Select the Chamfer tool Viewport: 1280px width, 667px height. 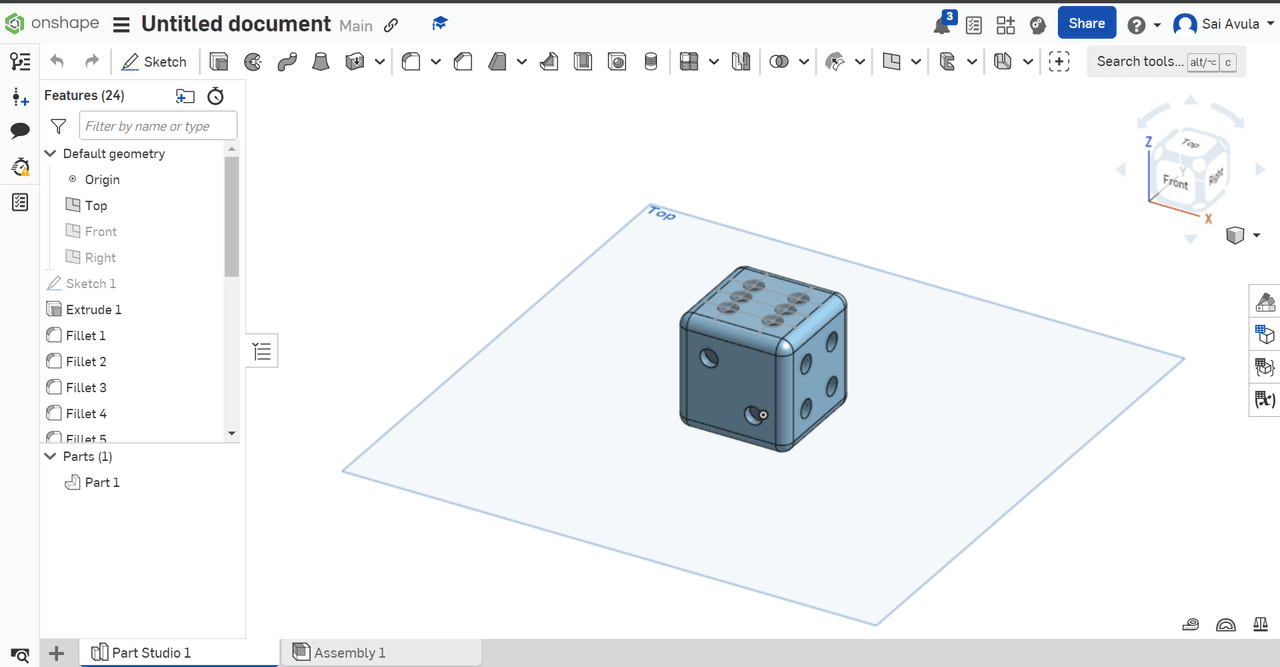point(463,62)
